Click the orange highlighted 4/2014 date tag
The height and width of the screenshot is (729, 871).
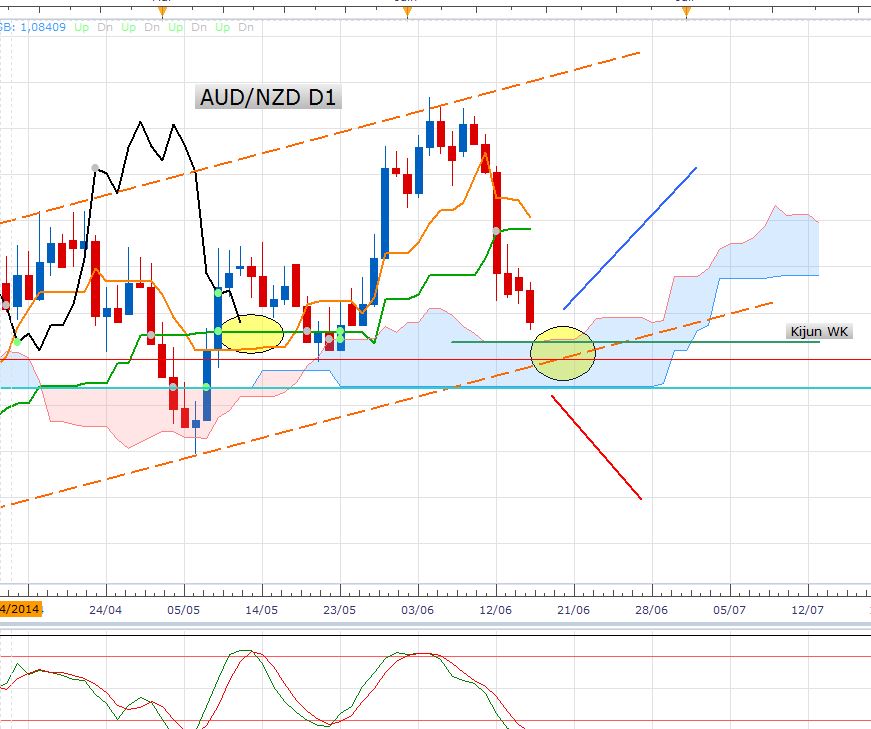tap(21, 608)
